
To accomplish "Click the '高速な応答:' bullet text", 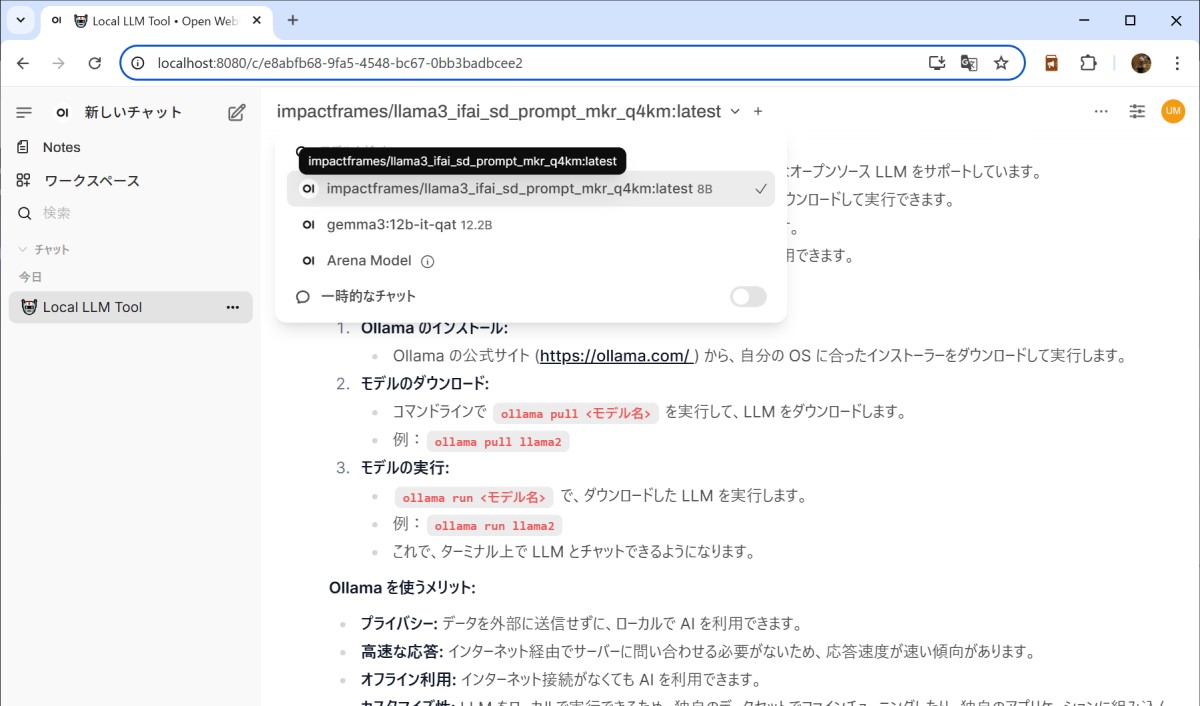I will [402, 652].
